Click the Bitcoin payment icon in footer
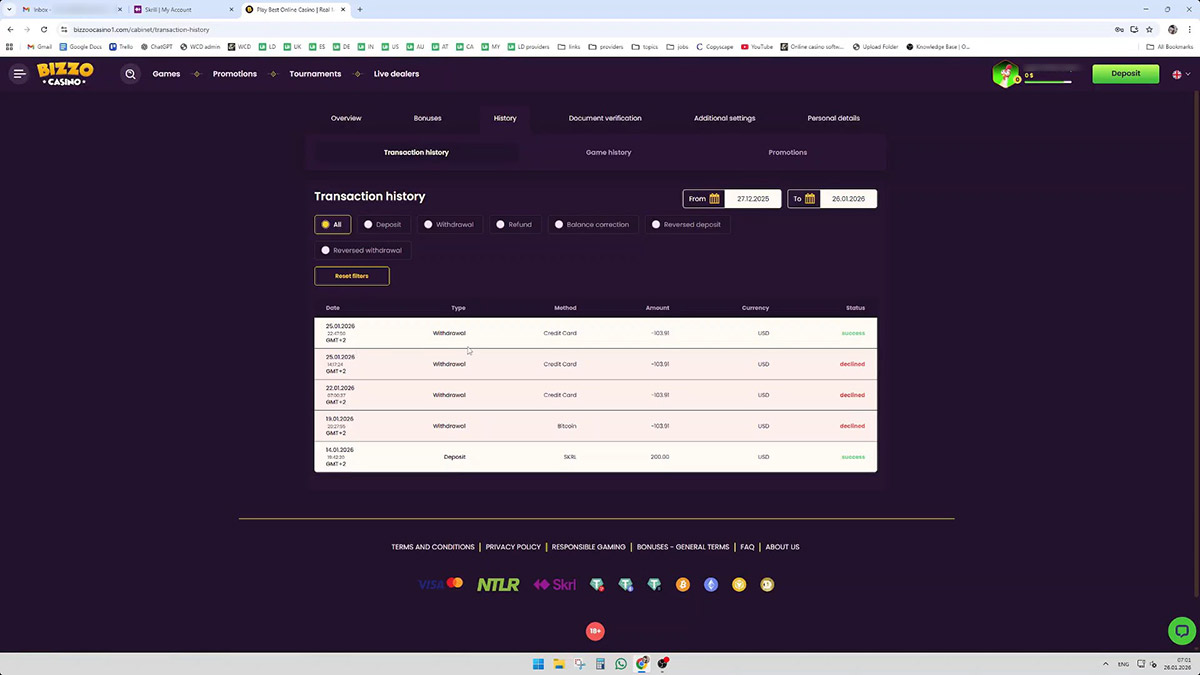The width and height of the screenshot is (1200, 675). 683,585
